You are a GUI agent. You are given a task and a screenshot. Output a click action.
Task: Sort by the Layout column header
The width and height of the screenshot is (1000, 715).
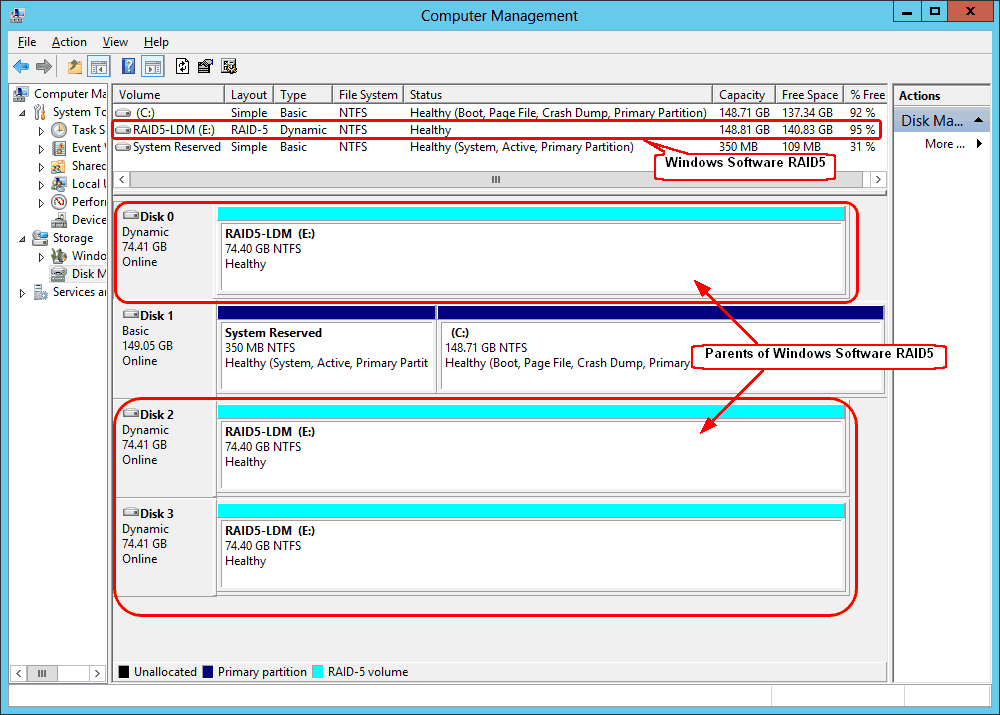click(249, 94)
